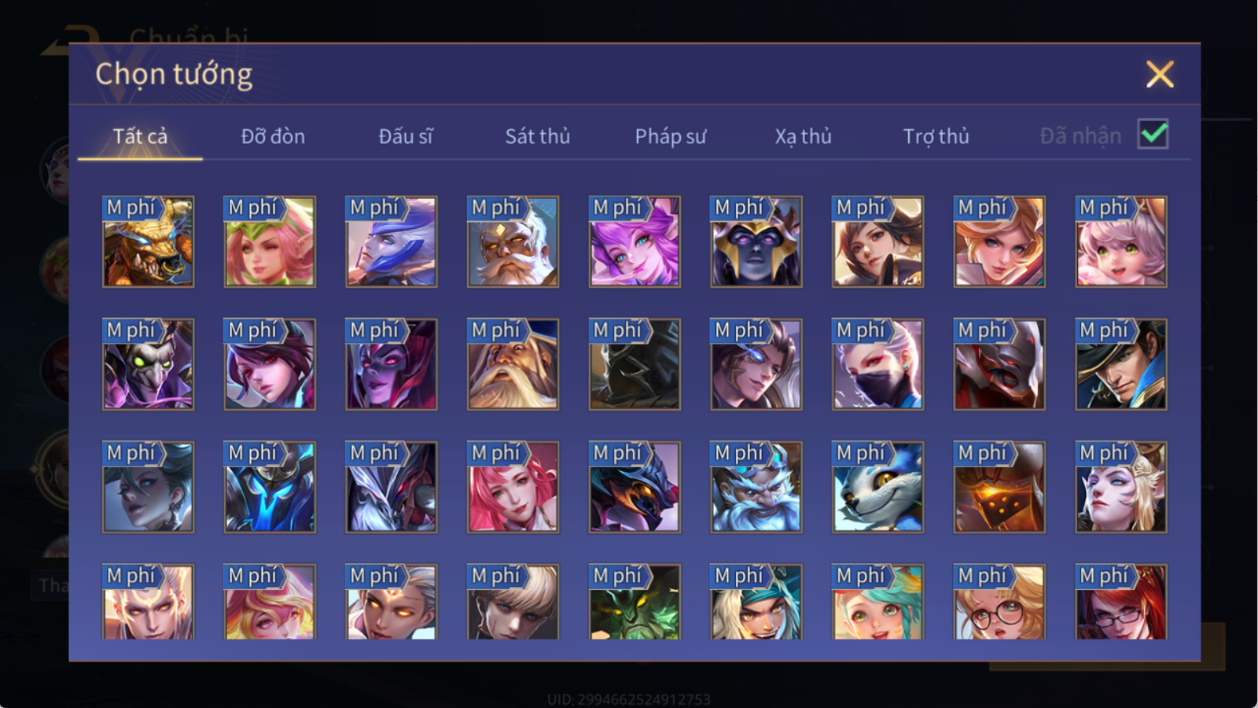Select the orange horned beast hero portrait
Viewport: 1258px width, 708px height.
click(148, 242)
